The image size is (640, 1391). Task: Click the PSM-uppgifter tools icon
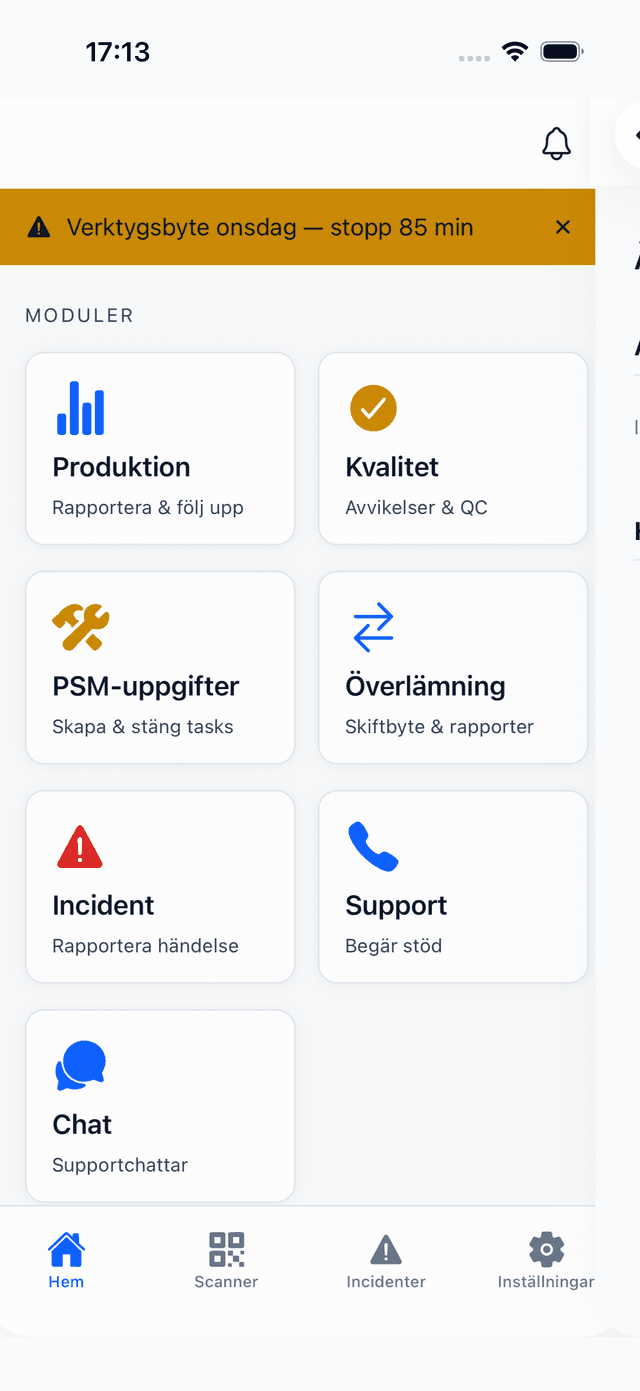80,627
